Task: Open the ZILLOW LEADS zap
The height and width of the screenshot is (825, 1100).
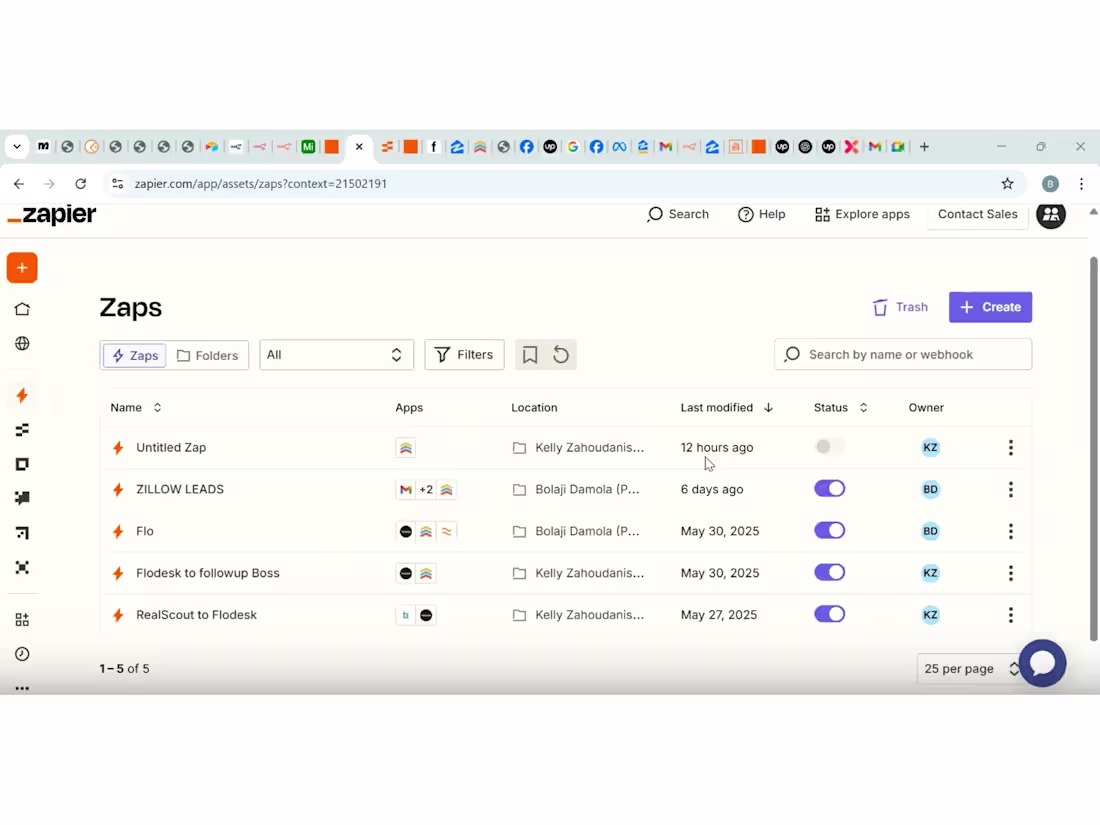Action: tap(180, 490)
